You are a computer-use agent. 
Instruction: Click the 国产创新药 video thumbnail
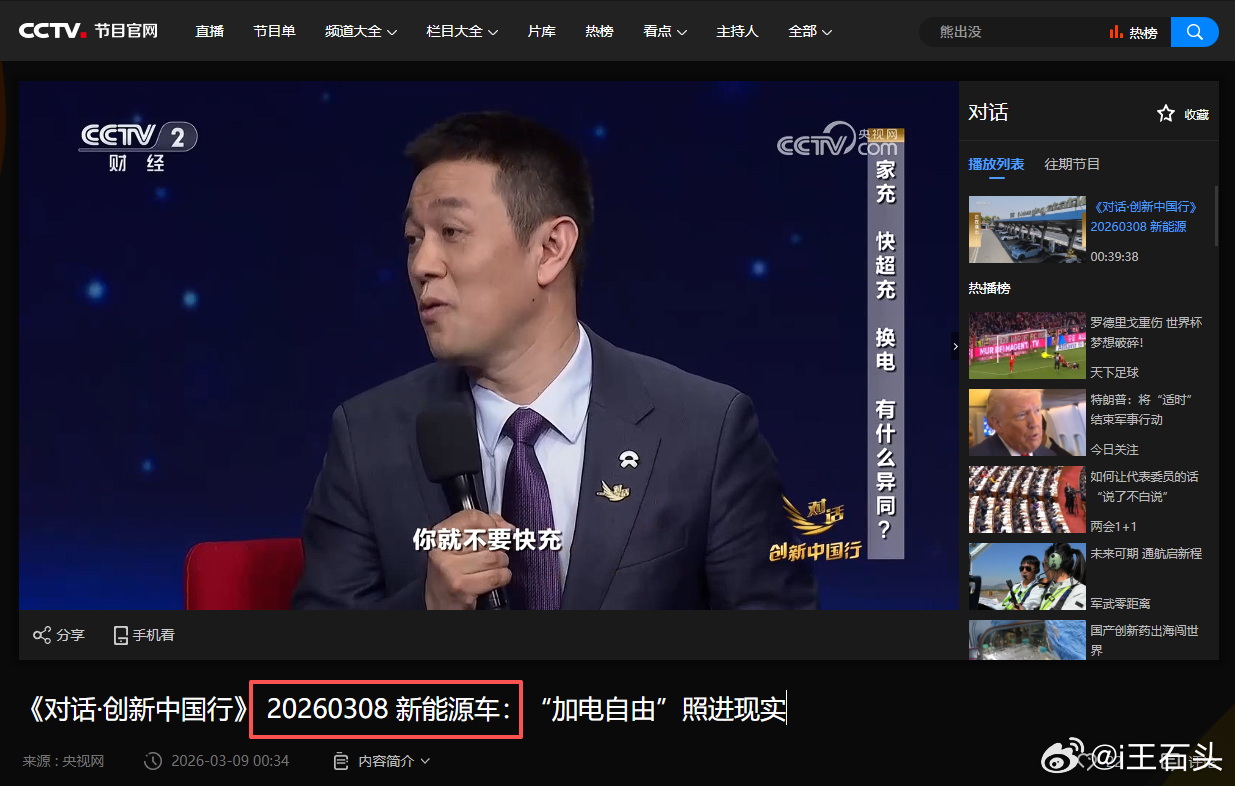[1026, 640]
